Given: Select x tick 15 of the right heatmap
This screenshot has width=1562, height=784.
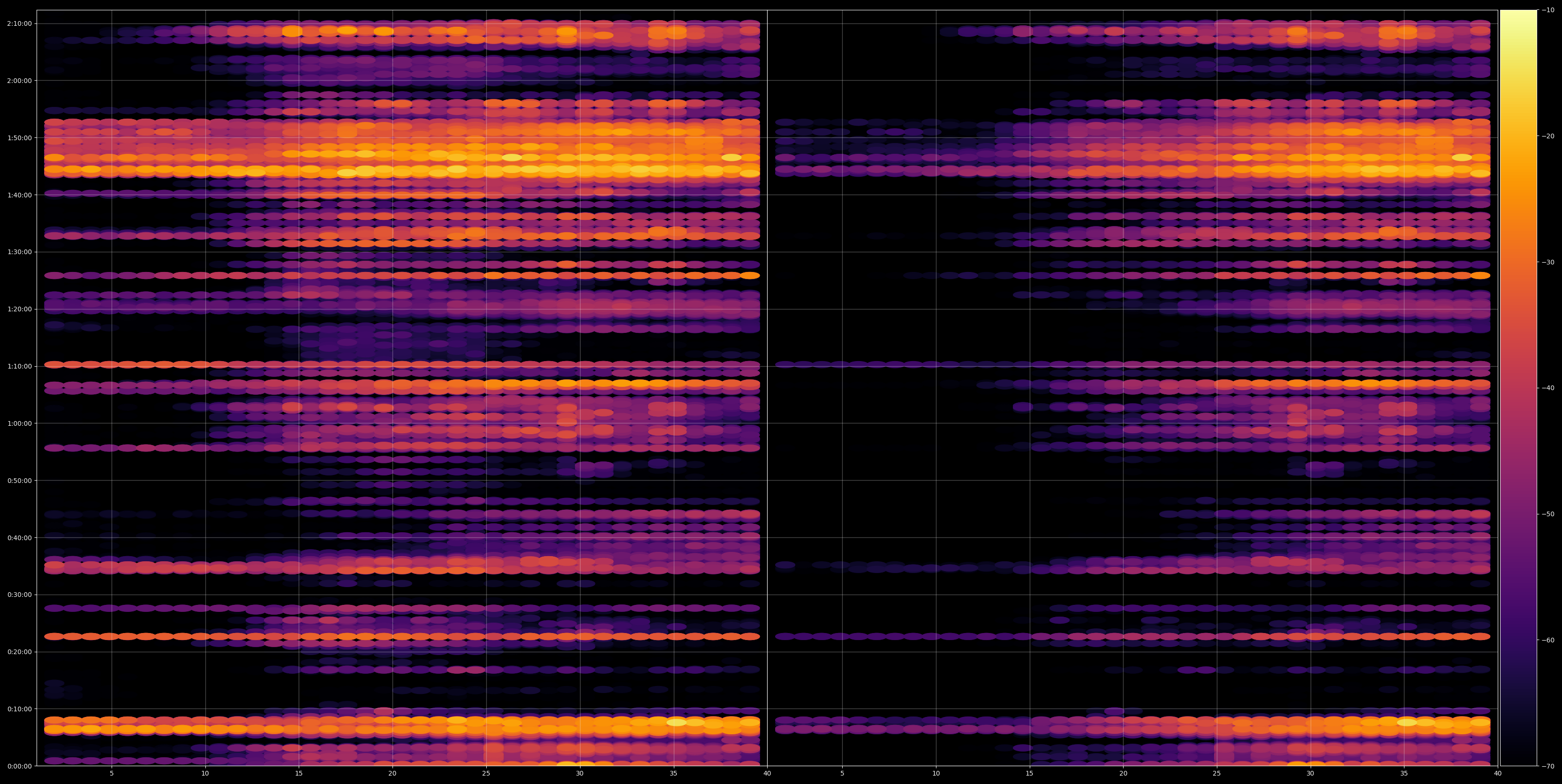Looking at the screenshot, I should pyautogui.click(x=1030, y=774).
